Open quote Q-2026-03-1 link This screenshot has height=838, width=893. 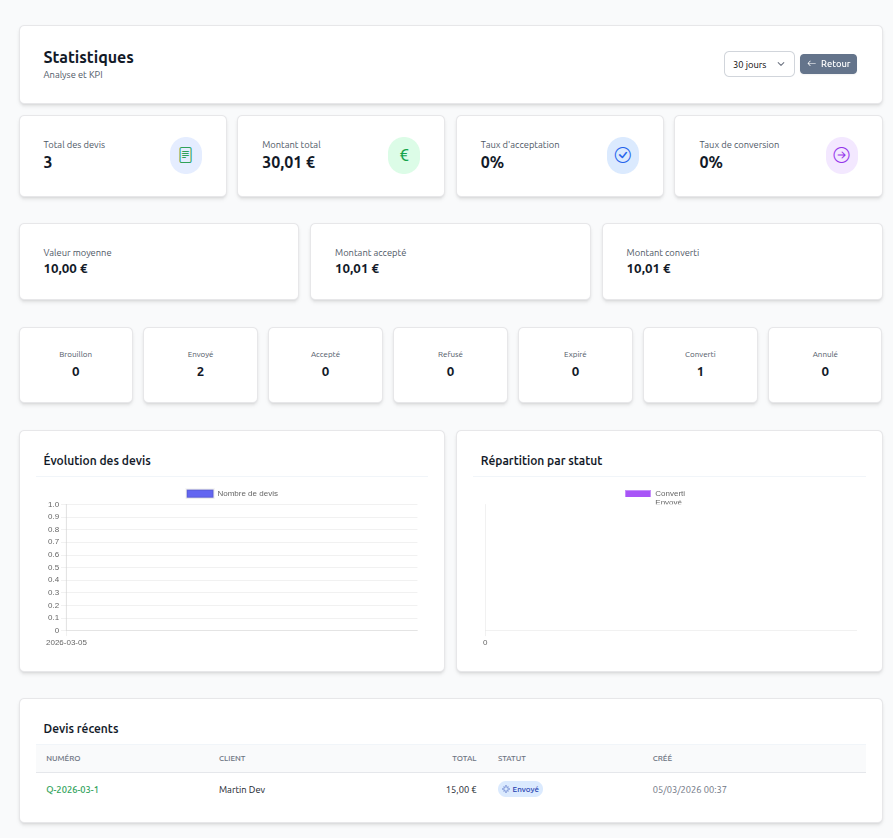pyautogui.click(x=72, y=789)
